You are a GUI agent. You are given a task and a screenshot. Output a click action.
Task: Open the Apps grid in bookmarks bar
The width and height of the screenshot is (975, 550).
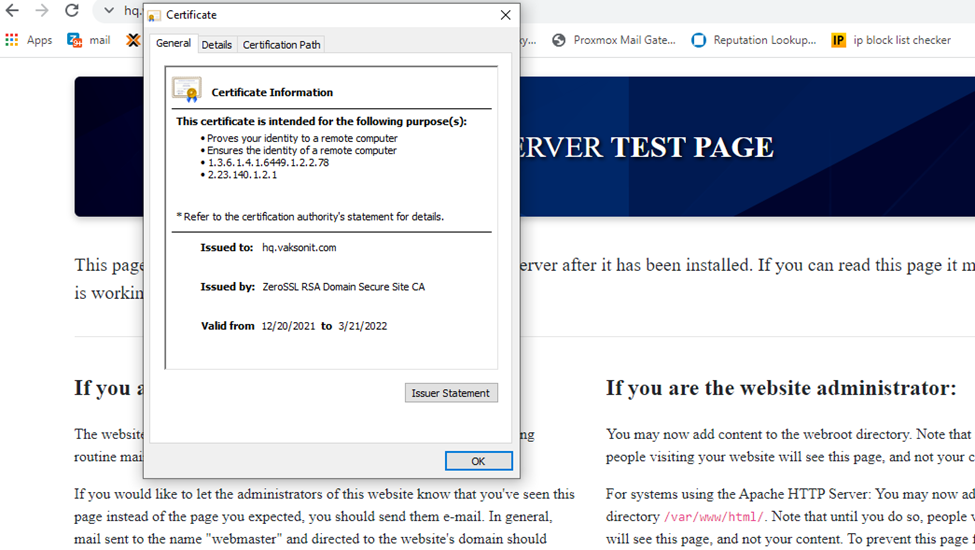tap(28, 40)
